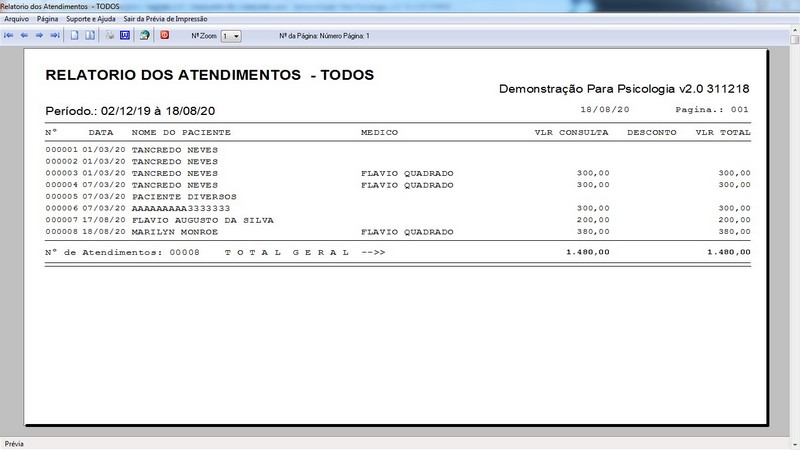Click the vertical scrollbar thumb
Image resolution: width=800 pixels, height=450 pixels.
[x=794, y=39]
